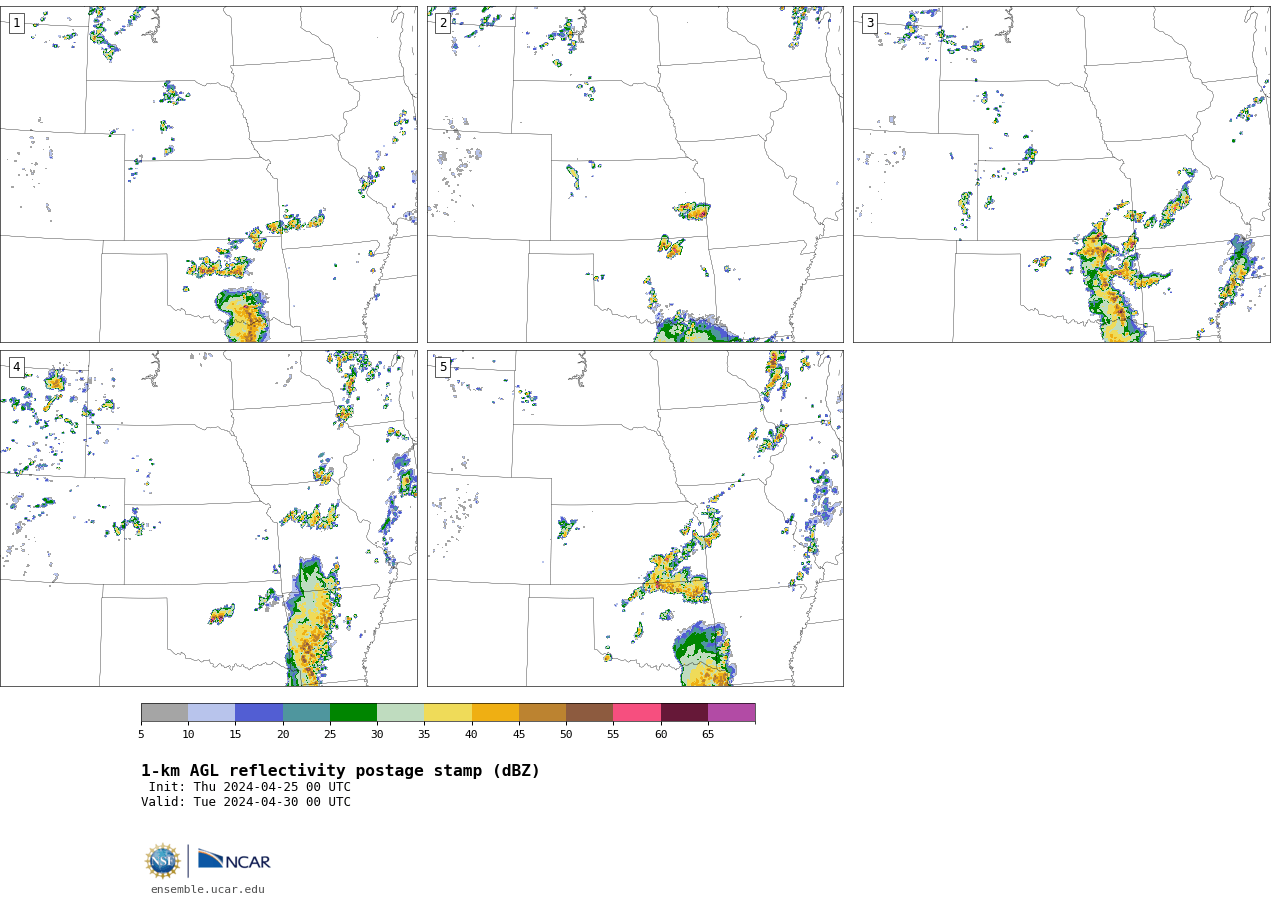Click the colorbar tick label 60
Viewport: 1280px width, 901px height.
(x=661, y=735)
